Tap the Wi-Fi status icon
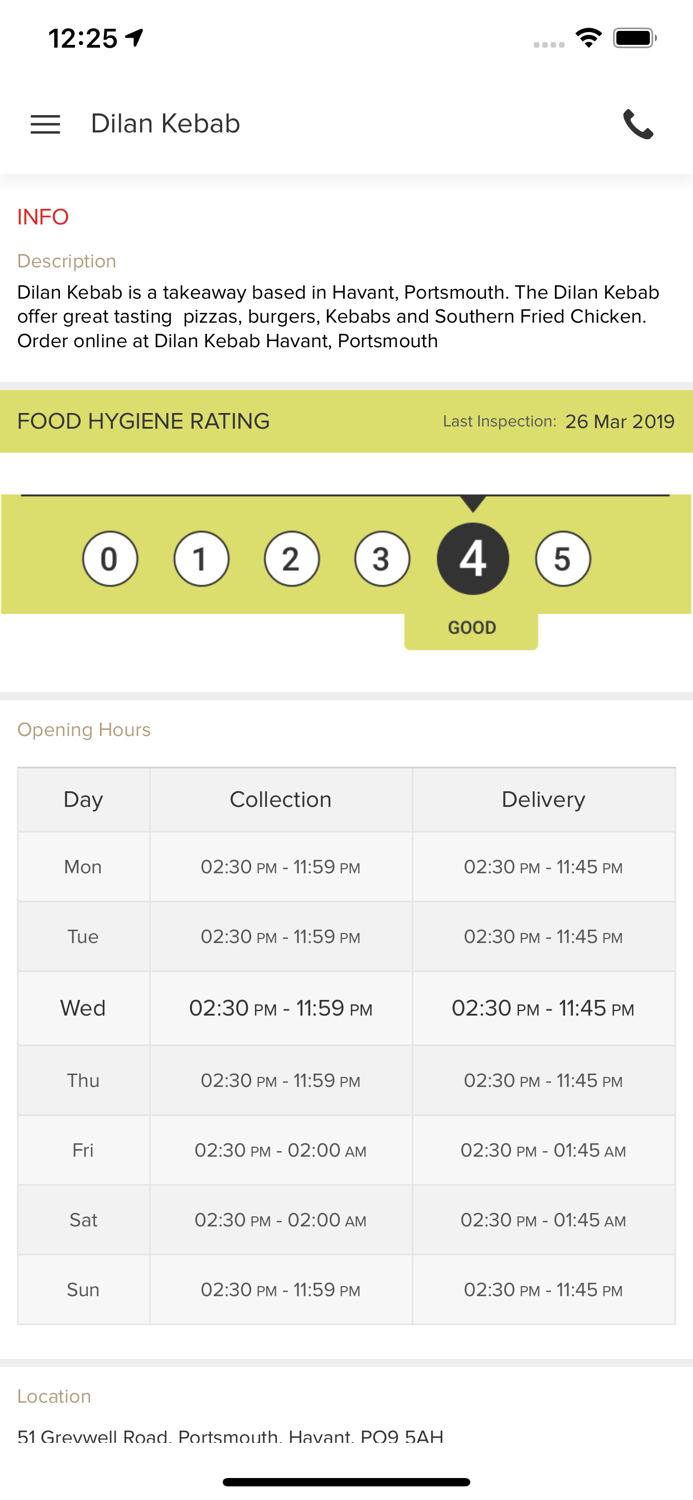 pos(589,38)
